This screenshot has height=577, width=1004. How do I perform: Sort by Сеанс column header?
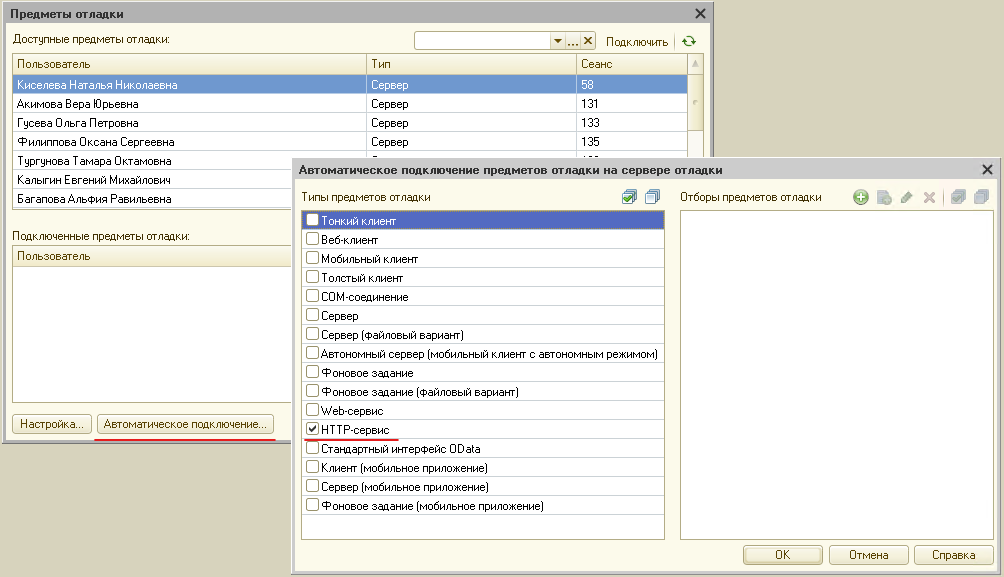click(632, 64)
